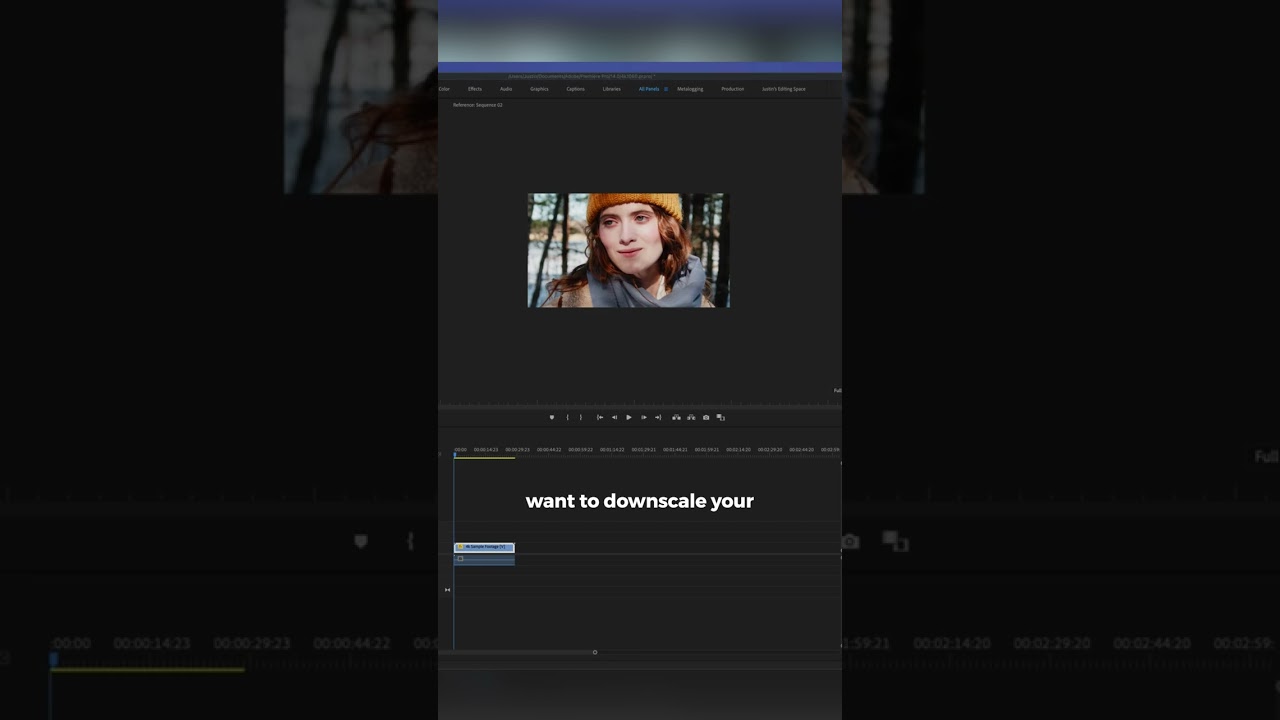Open the Metalogging workspace tab
The image size is (1280, 720).
coord(690,89)
